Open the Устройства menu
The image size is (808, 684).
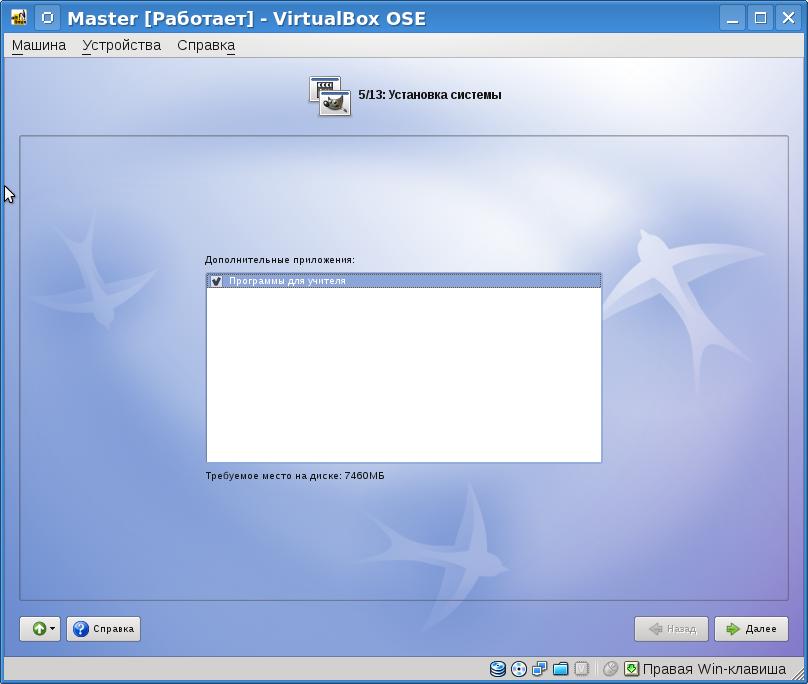click(121, 45)
